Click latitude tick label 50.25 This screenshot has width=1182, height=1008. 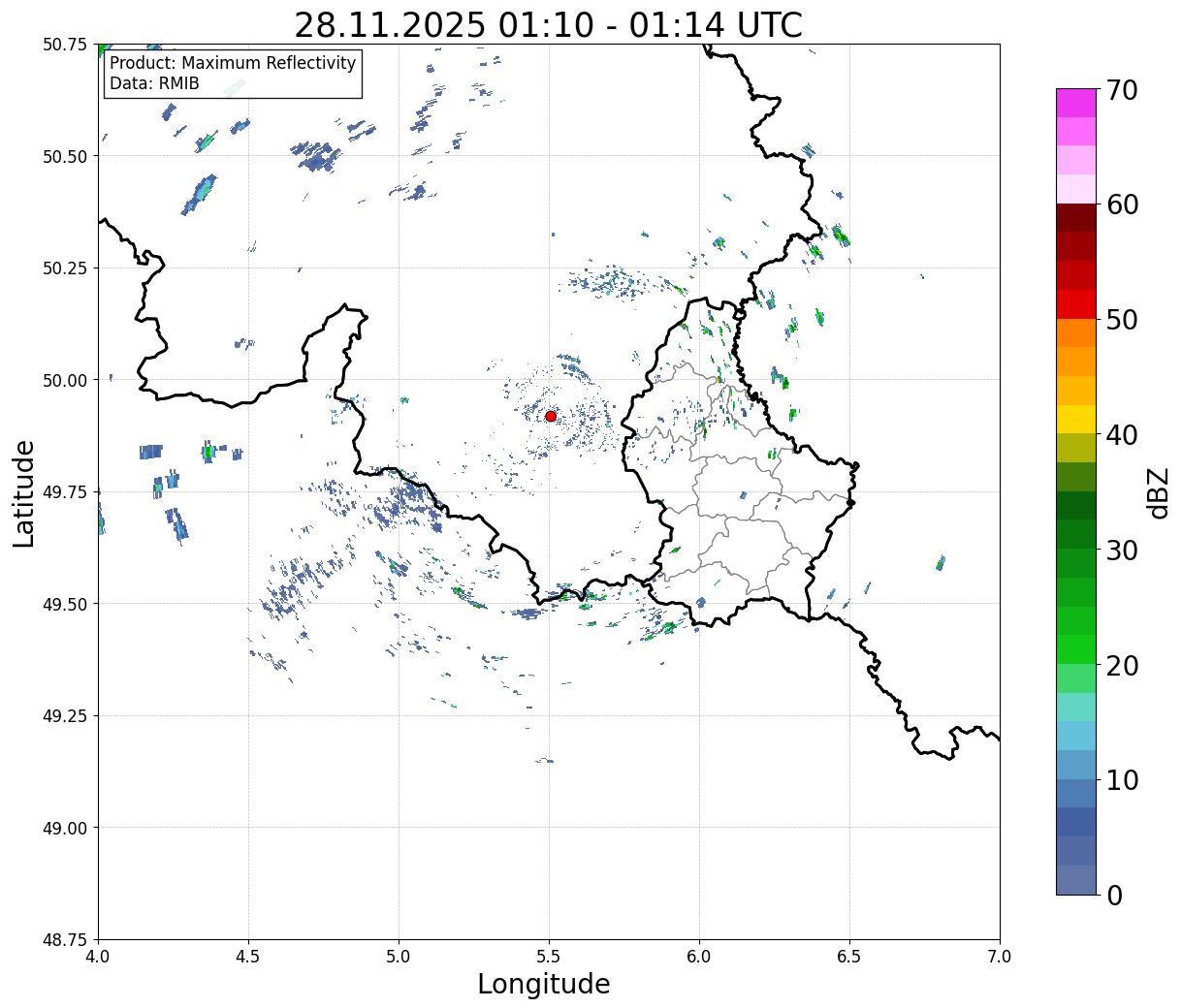(x=65, y=268)
